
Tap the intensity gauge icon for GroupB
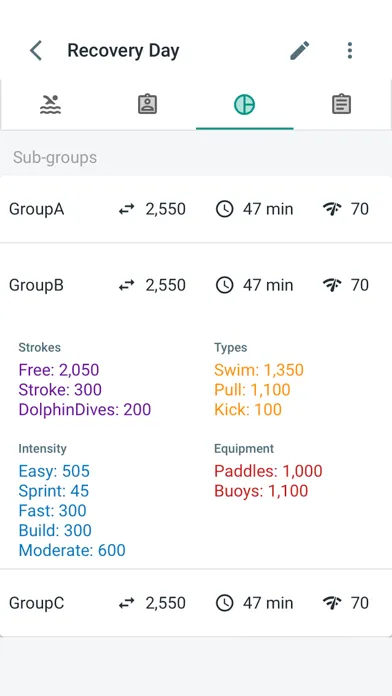(332, 285)
